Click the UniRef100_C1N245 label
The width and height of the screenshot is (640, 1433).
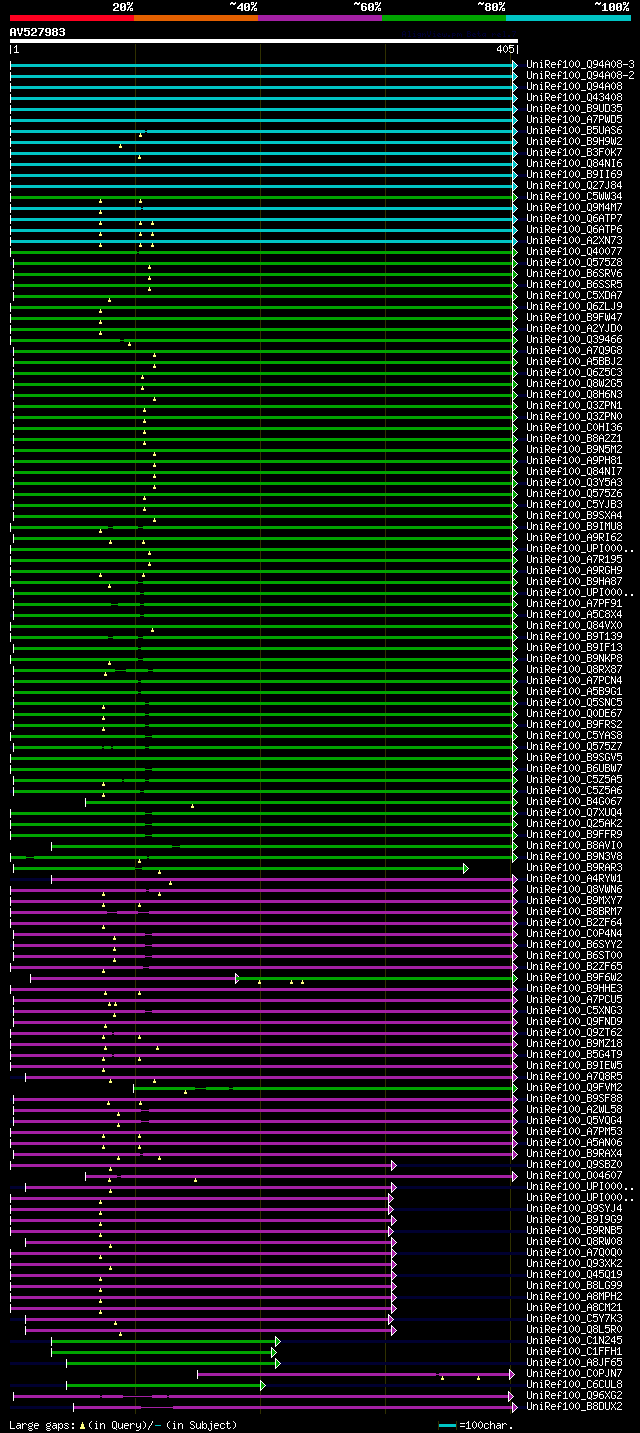[x=574, y=1340]
